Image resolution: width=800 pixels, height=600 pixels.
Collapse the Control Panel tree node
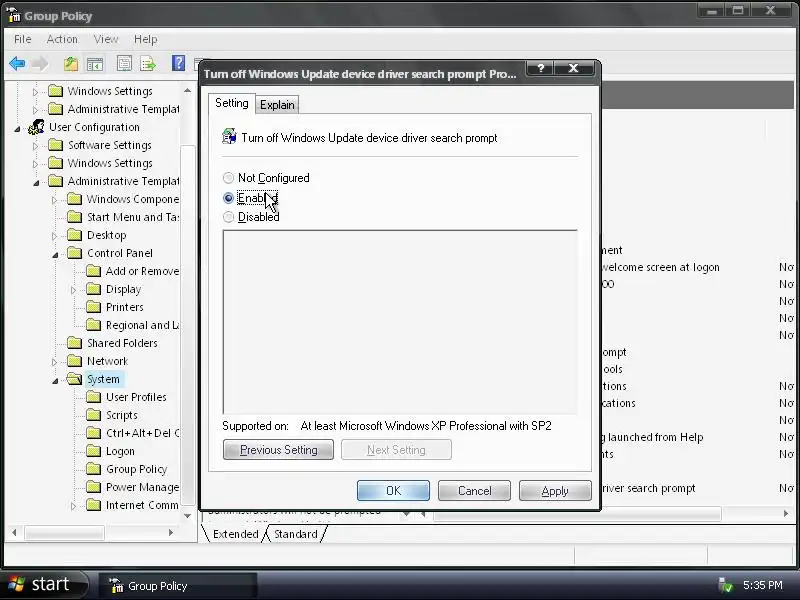coord(55,254)
